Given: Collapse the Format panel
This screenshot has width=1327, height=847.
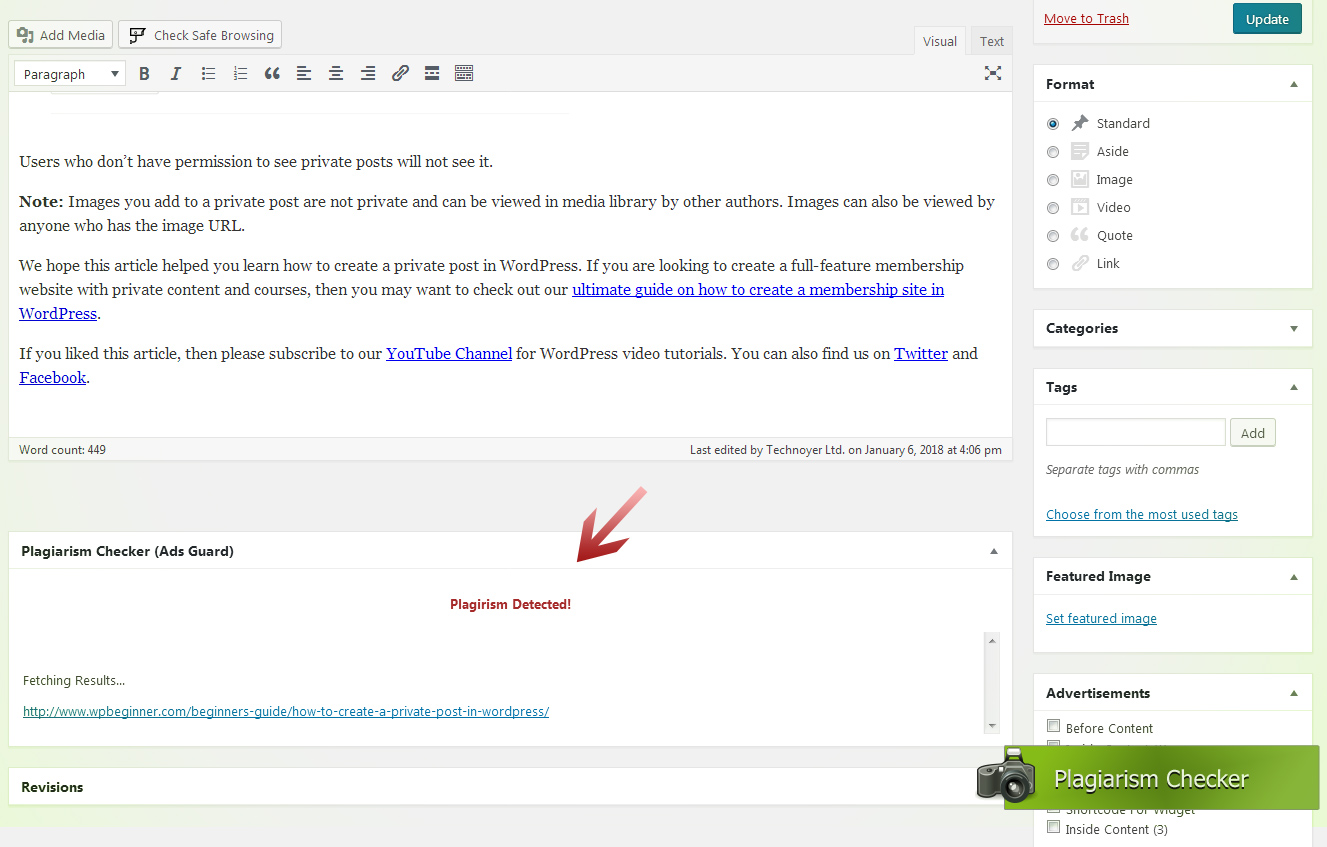Looking at the screenshot, I should (1294, 84).
